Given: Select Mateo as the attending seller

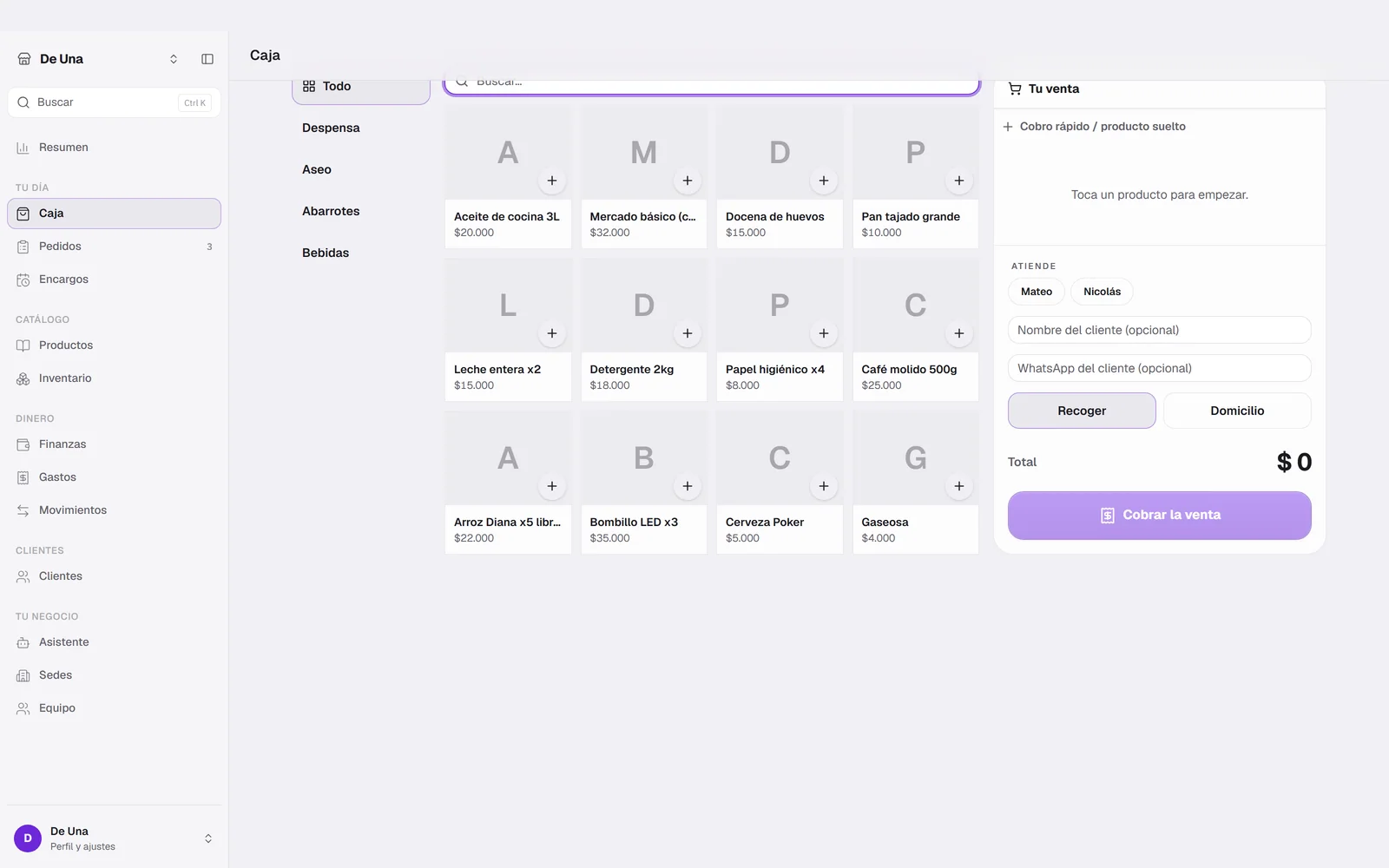Looking at the screenshot, I should 1037,292.
